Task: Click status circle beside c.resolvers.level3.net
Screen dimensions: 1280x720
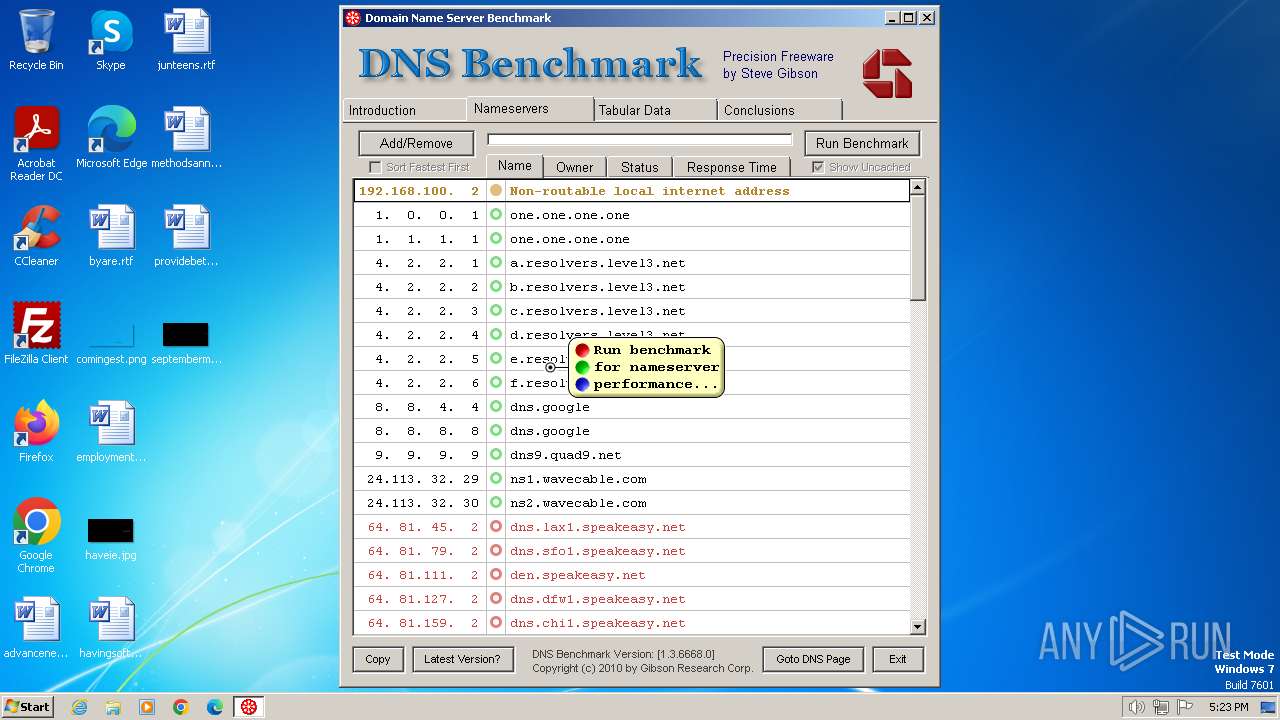Action: tap(496, 311)
